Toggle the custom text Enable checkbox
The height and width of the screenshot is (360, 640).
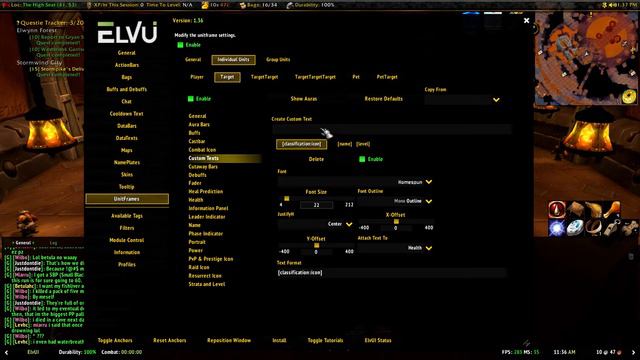(x=362, y=159)
